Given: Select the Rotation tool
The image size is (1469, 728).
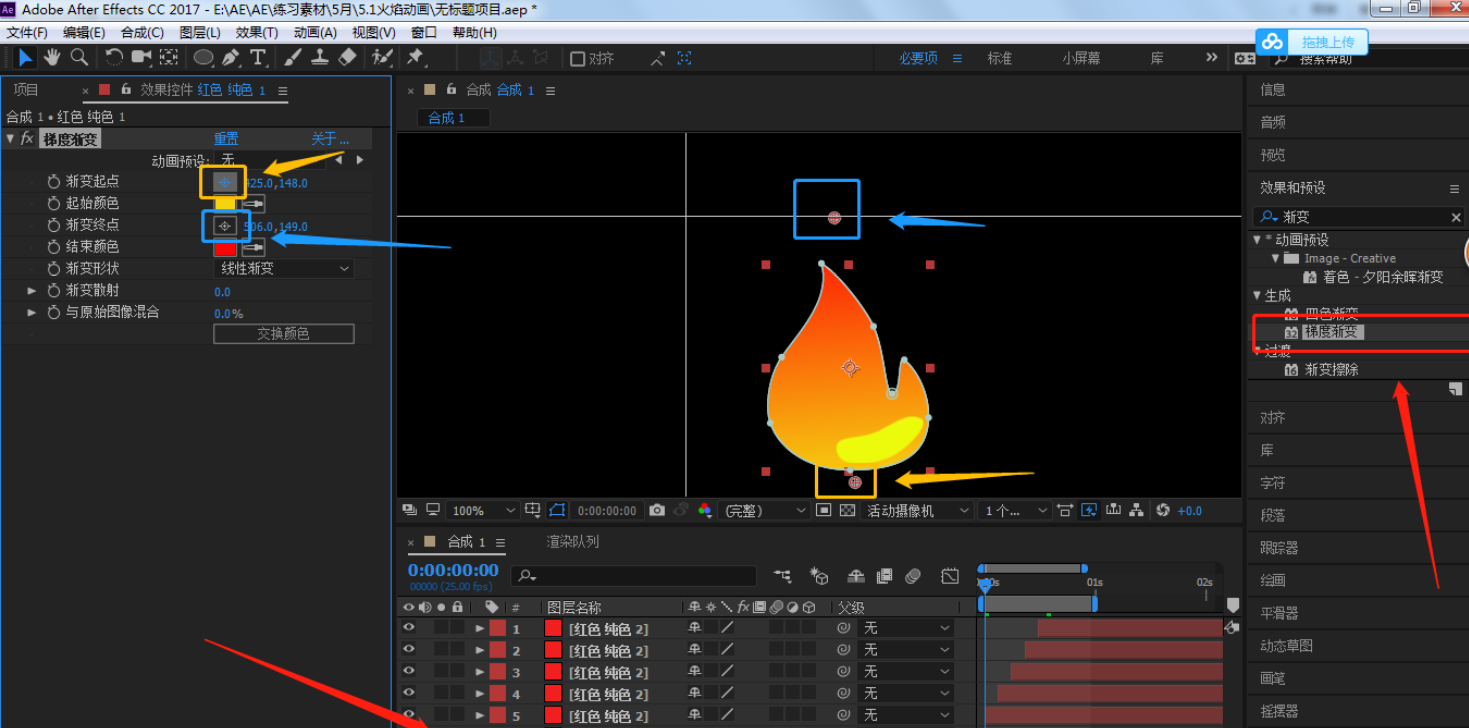Looking at the screenshot, I should [114, 58].
